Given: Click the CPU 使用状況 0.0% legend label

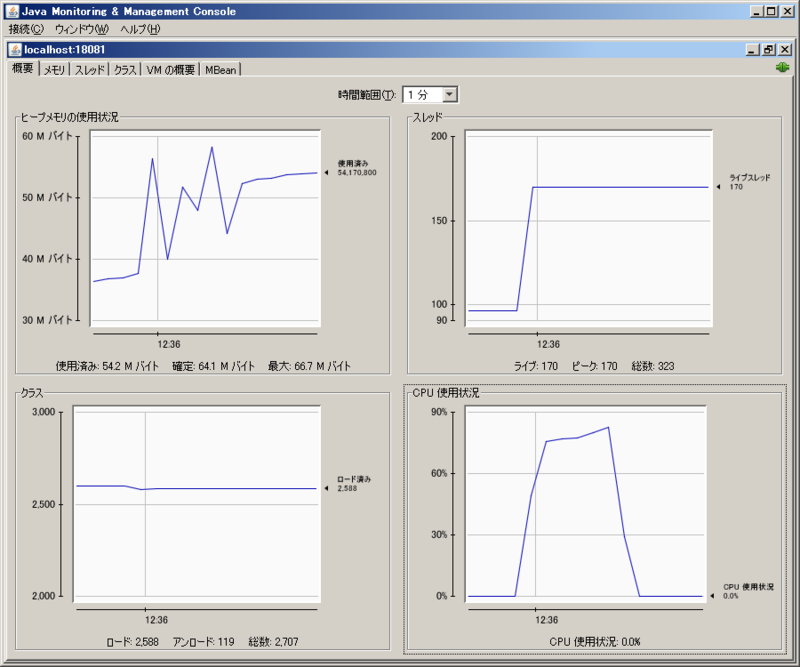Looking at the screenshot, I should [748, 591].
